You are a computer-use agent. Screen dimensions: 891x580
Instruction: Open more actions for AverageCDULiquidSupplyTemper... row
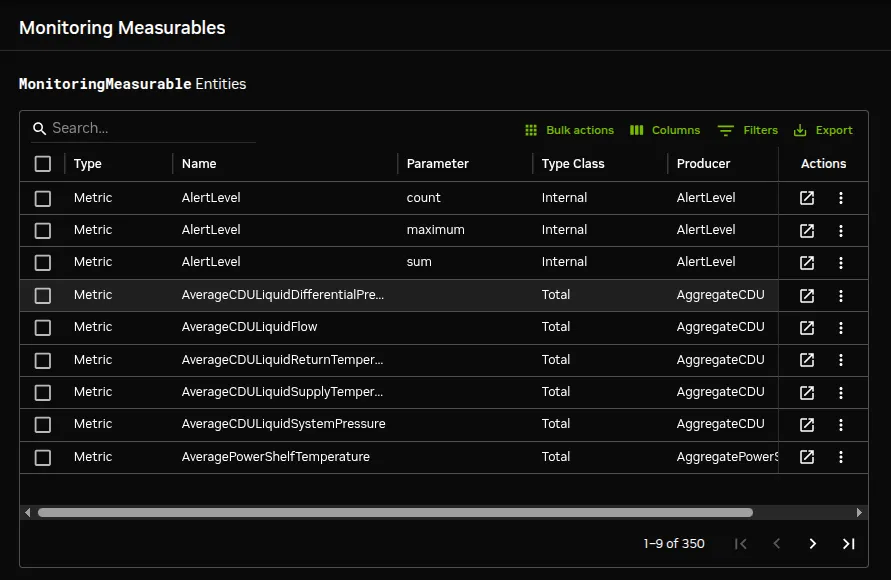coord(841,393)
